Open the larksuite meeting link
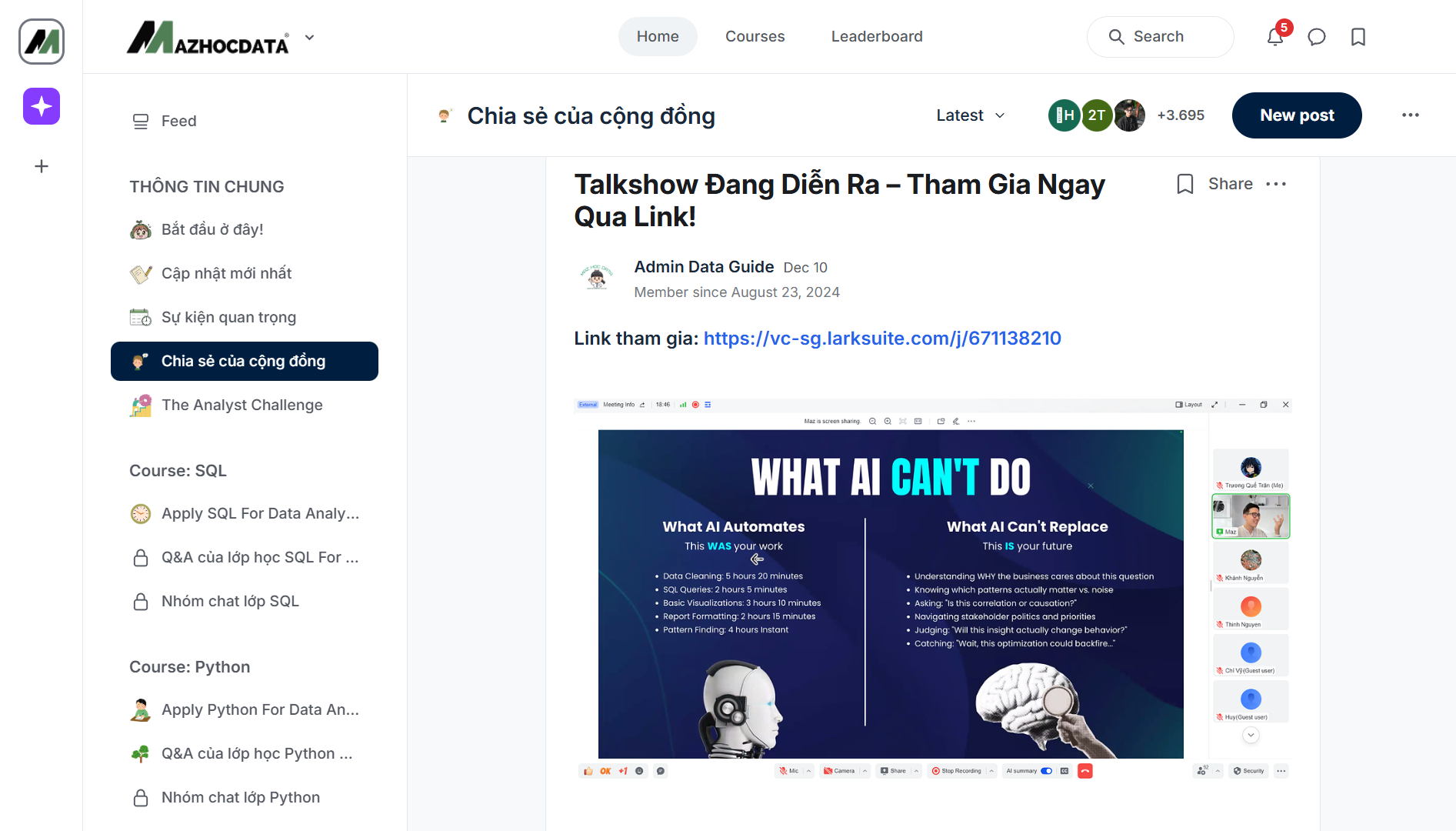Image resolution: width=1456 pixels, height=831 pixels. pos(881,339)
